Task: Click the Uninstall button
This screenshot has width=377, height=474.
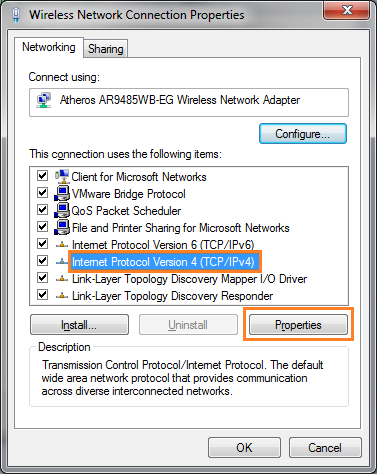Action: pyautogui.click(x=188, y=325)
